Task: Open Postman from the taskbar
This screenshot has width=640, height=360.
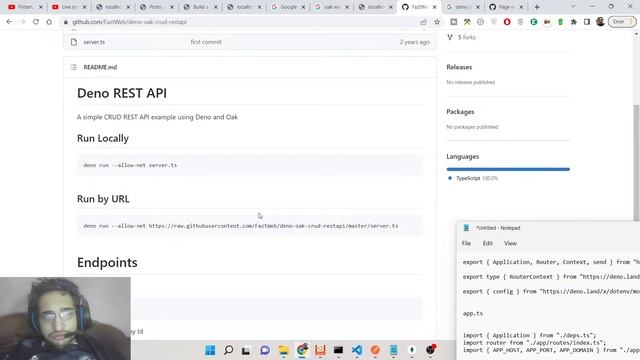Action: 375,350
